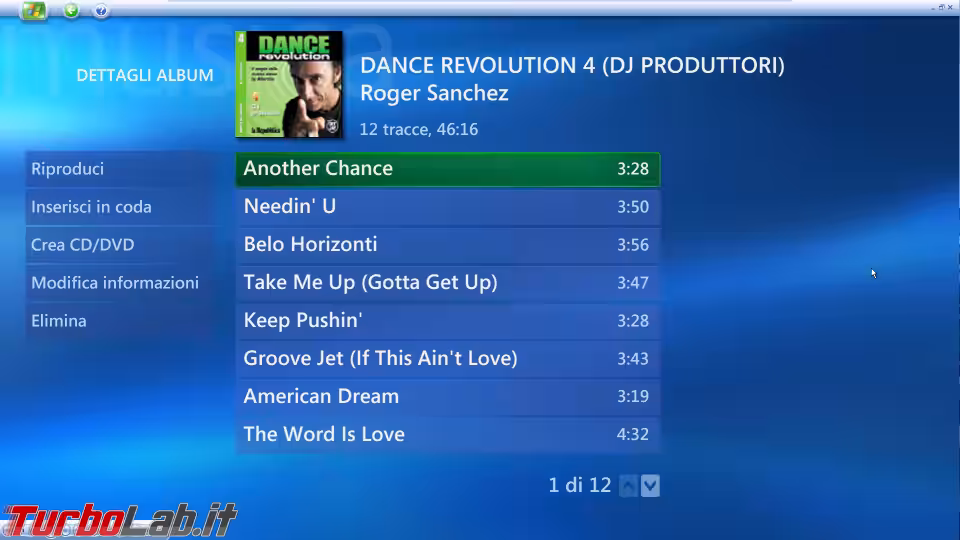Open Modifica informazioni

pos(122,283)
